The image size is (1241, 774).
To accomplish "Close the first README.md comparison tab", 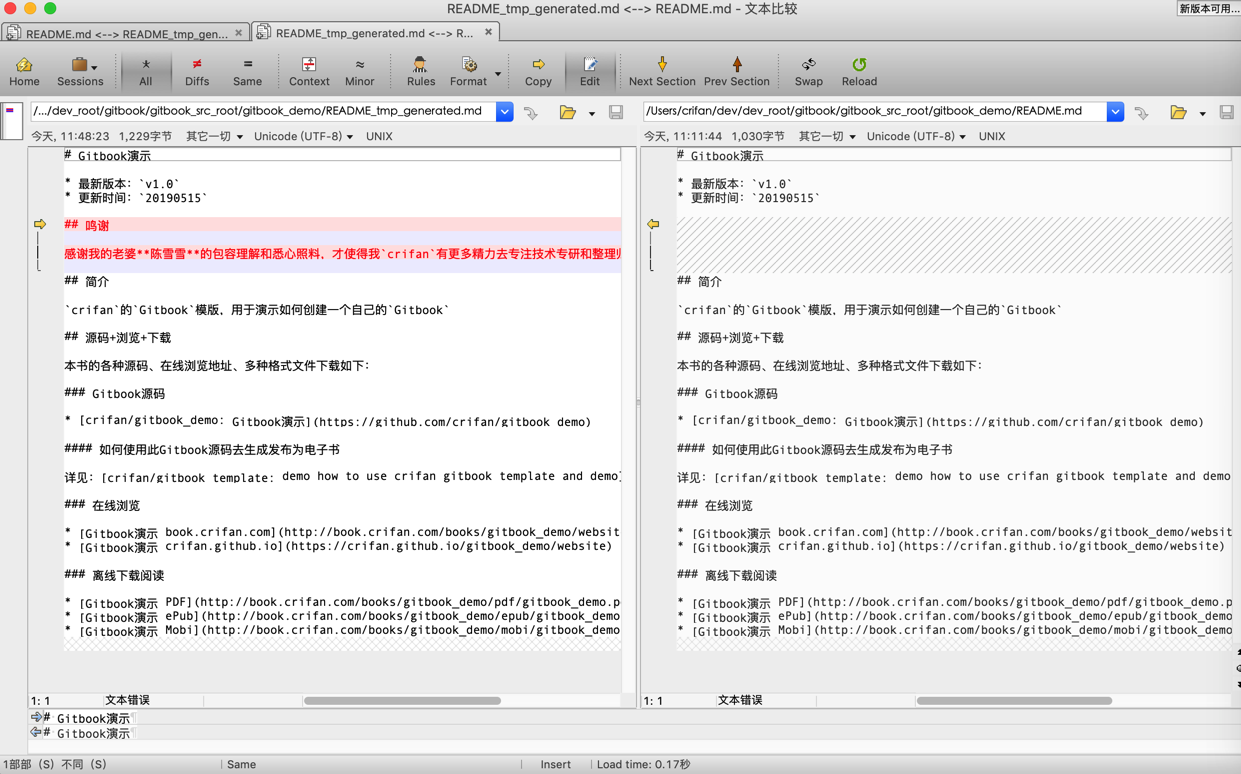I will click(238, 33).
